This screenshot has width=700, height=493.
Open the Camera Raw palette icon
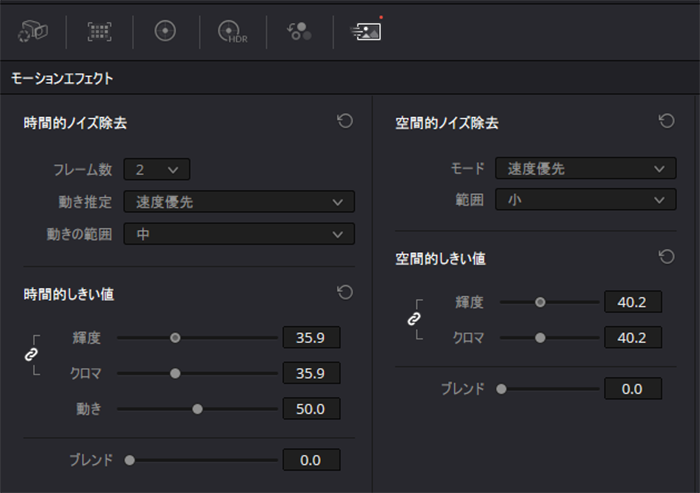pos(33,31)
